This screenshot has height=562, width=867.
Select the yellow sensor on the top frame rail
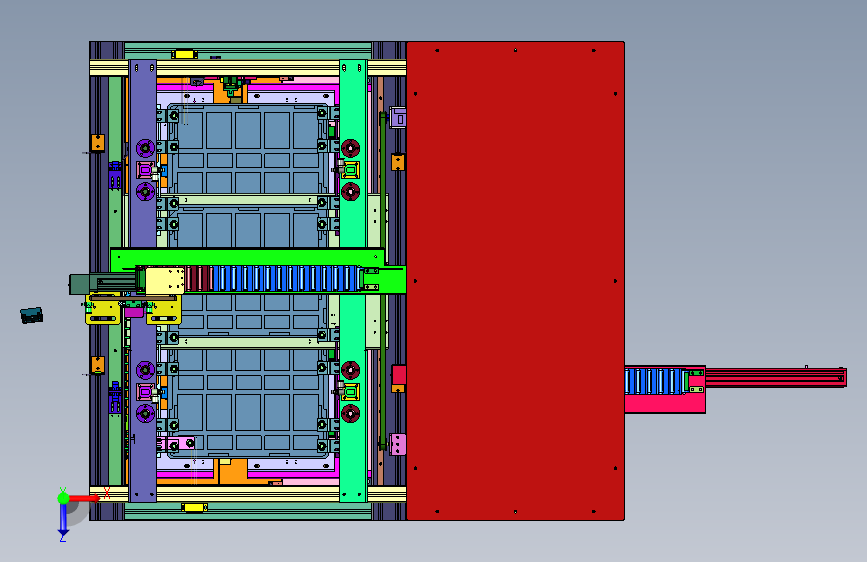pyautogui.click(x=184, y=54)
